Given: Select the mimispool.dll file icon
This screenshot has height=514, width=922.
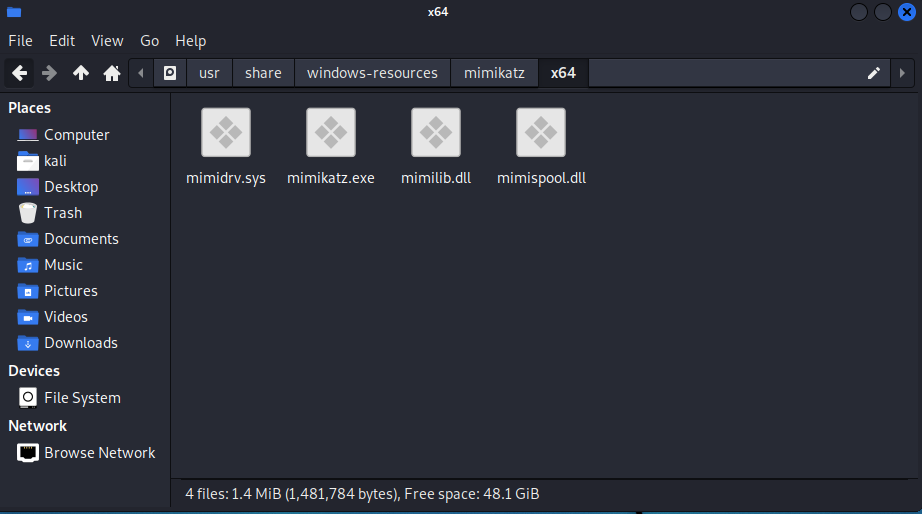Looking at the screenshot, I should [541, 132].
